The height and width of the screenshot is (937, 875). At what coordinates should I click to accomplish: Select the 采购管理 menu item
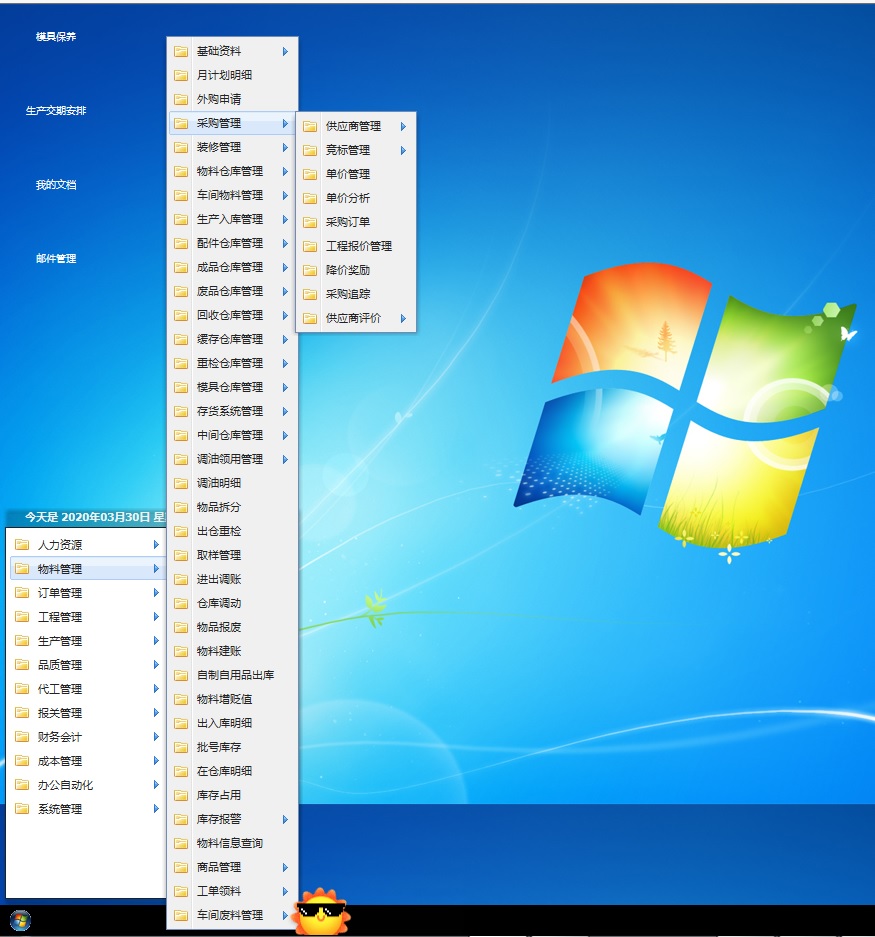[232, 123]
